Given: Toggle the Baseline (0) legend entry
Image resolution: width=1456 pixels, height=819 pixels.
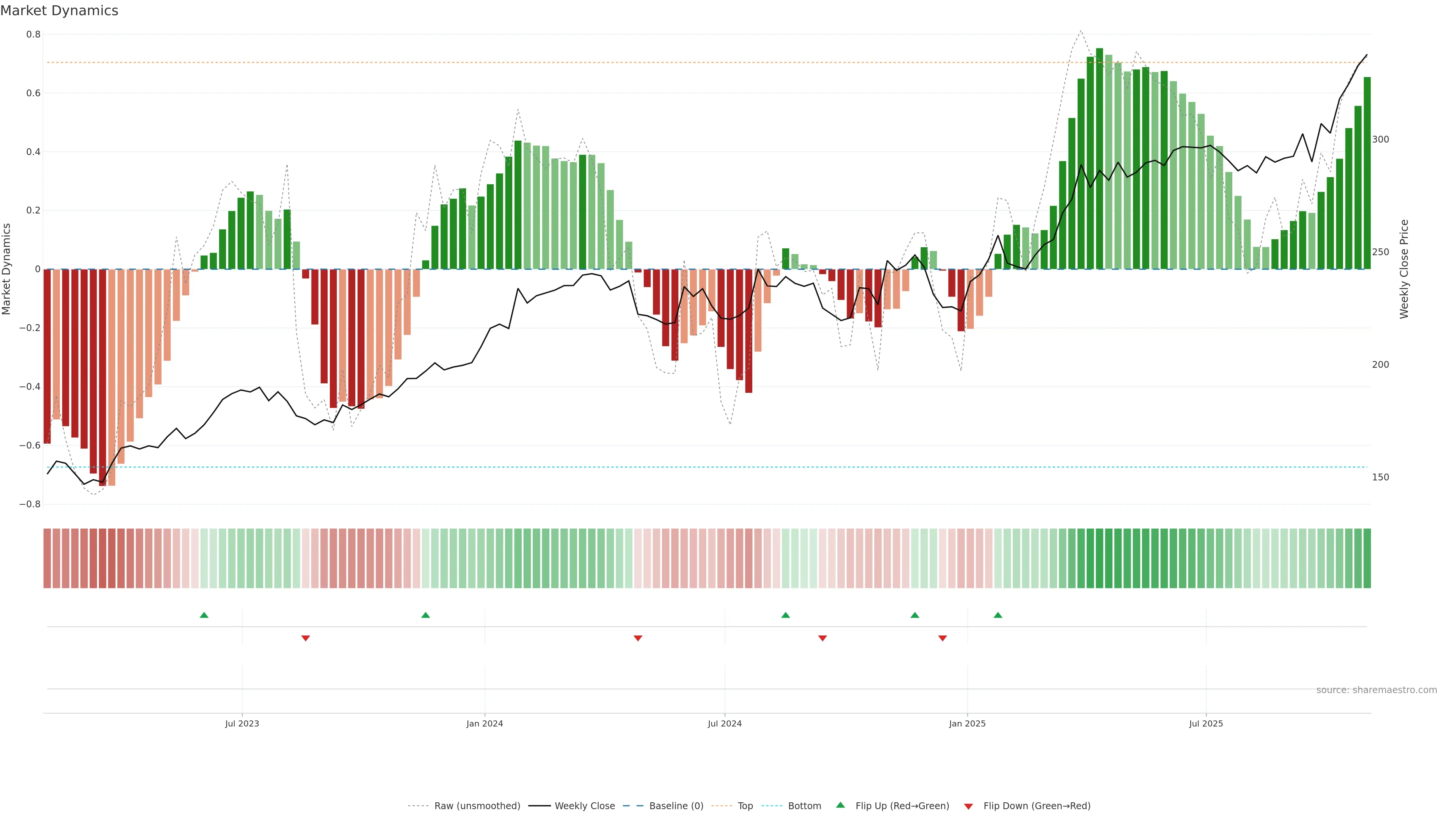Looking at the screenshot, I should coord(676,806).
